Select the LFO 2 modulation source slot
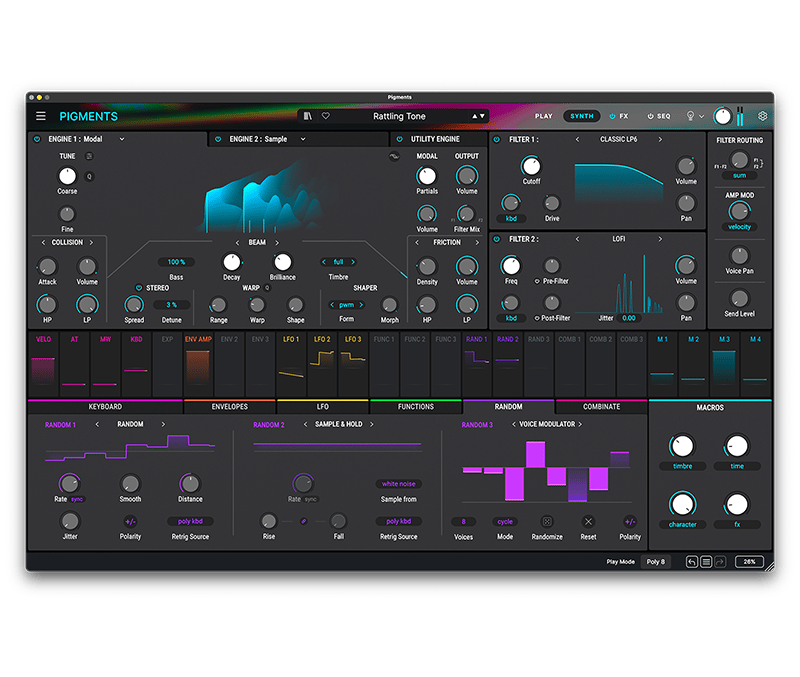The width and height of the screenshot is (800, 677). (322, 364)
